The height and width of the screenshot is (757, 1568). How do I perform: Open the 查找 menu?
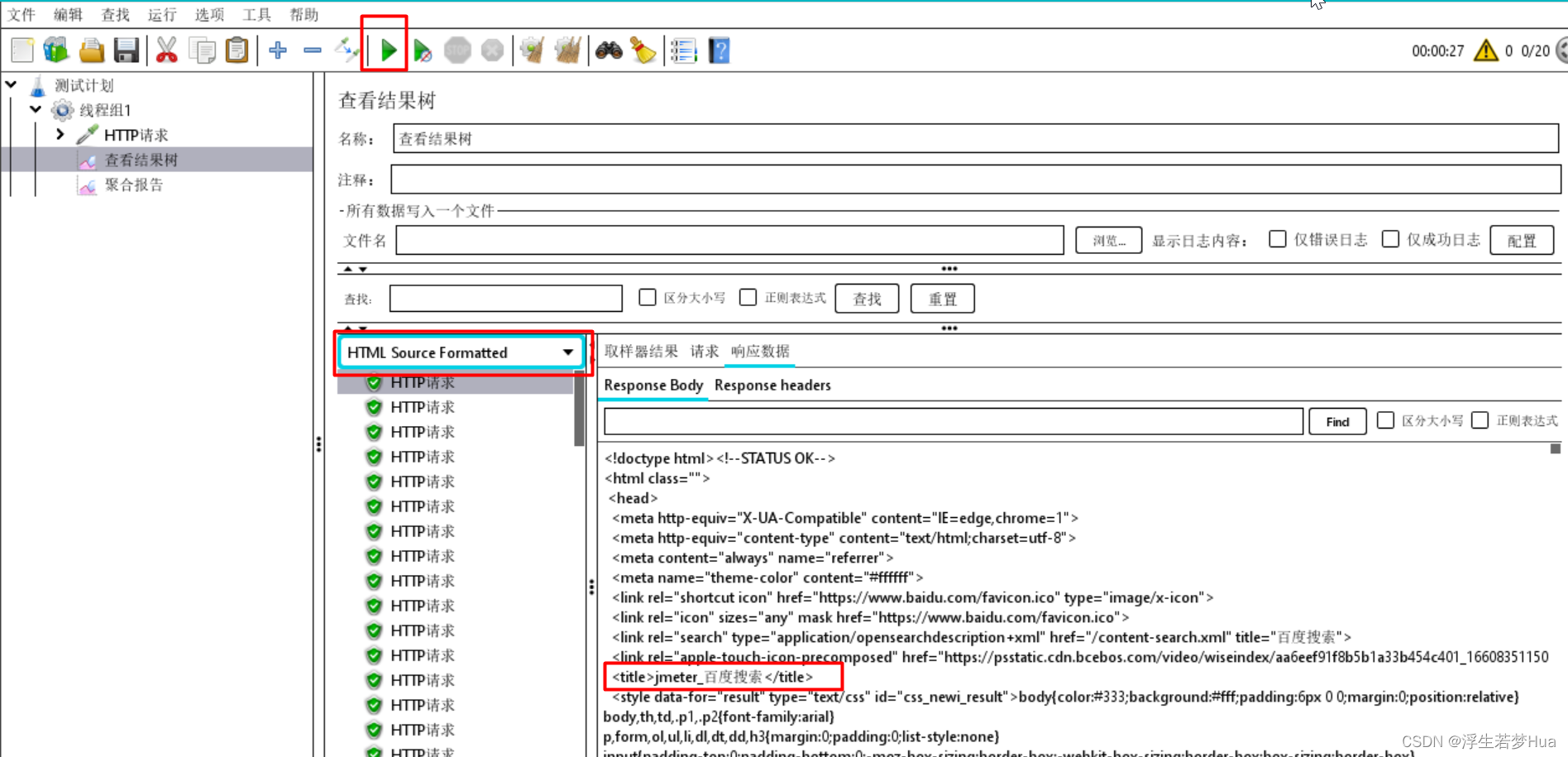[x=115, y=14]
